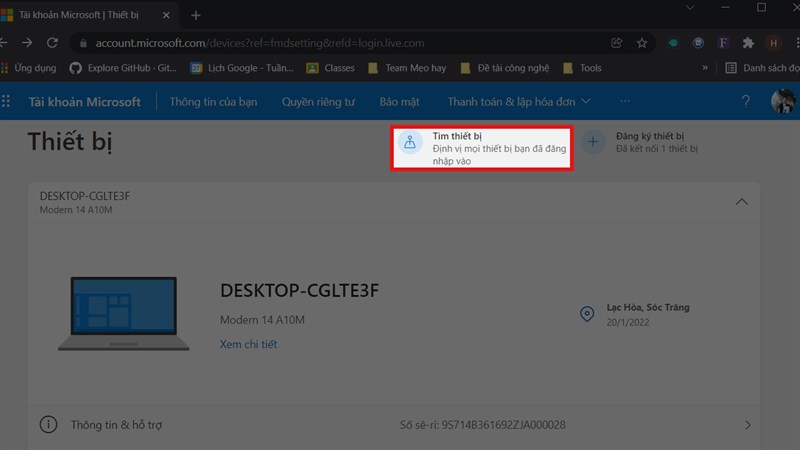Click Đăng ký thiết bị

coord(649,136)
